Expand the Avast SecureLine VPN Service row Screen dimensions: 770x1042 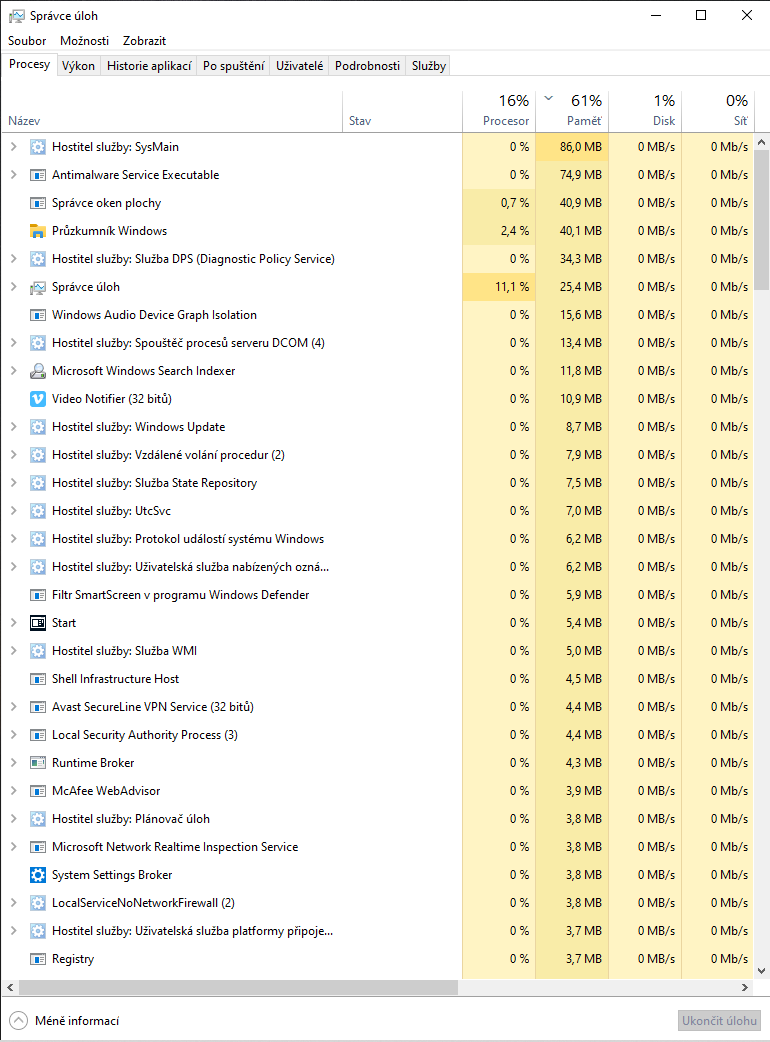[x=13, y=707]
